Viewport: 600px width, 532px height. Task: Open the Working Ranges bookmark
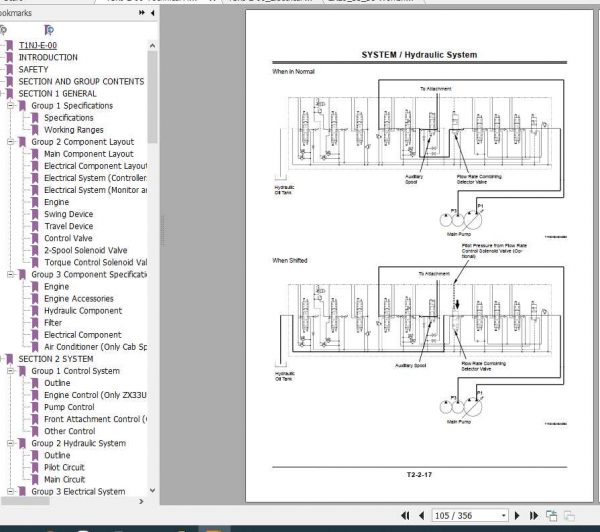coord(73,130)
